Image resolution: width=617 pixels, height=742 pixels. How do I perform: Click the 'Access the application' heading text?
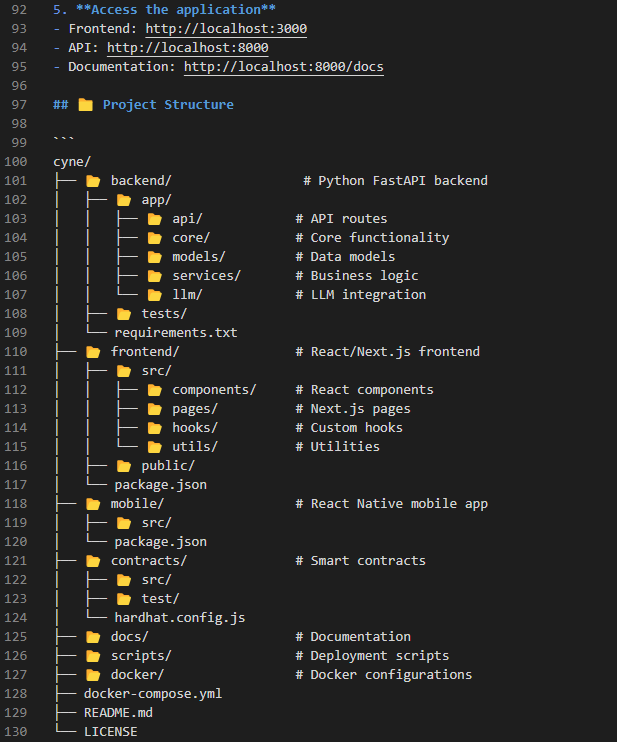click(176, 9)
